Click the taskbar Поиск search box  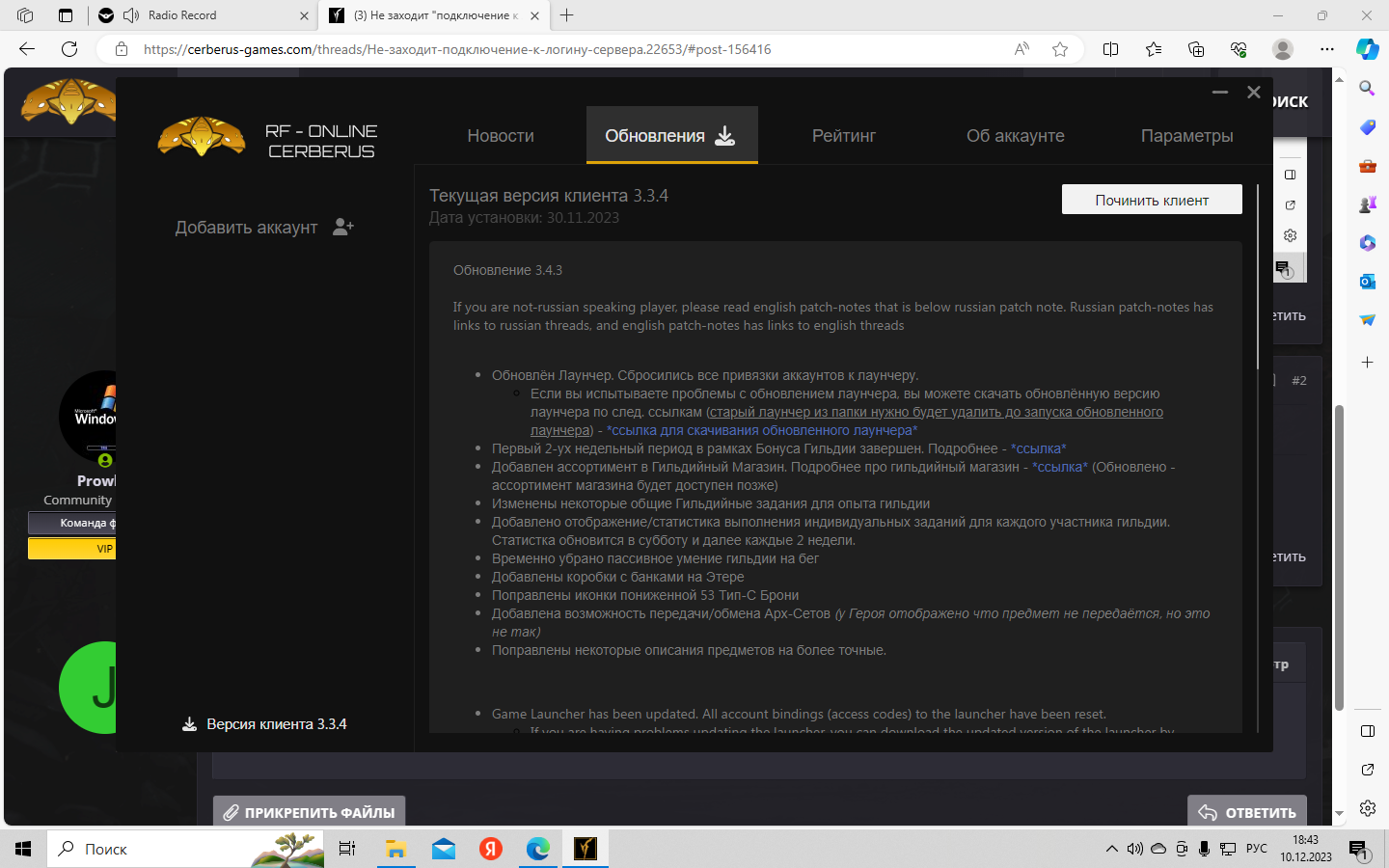(x=187, y=849)
